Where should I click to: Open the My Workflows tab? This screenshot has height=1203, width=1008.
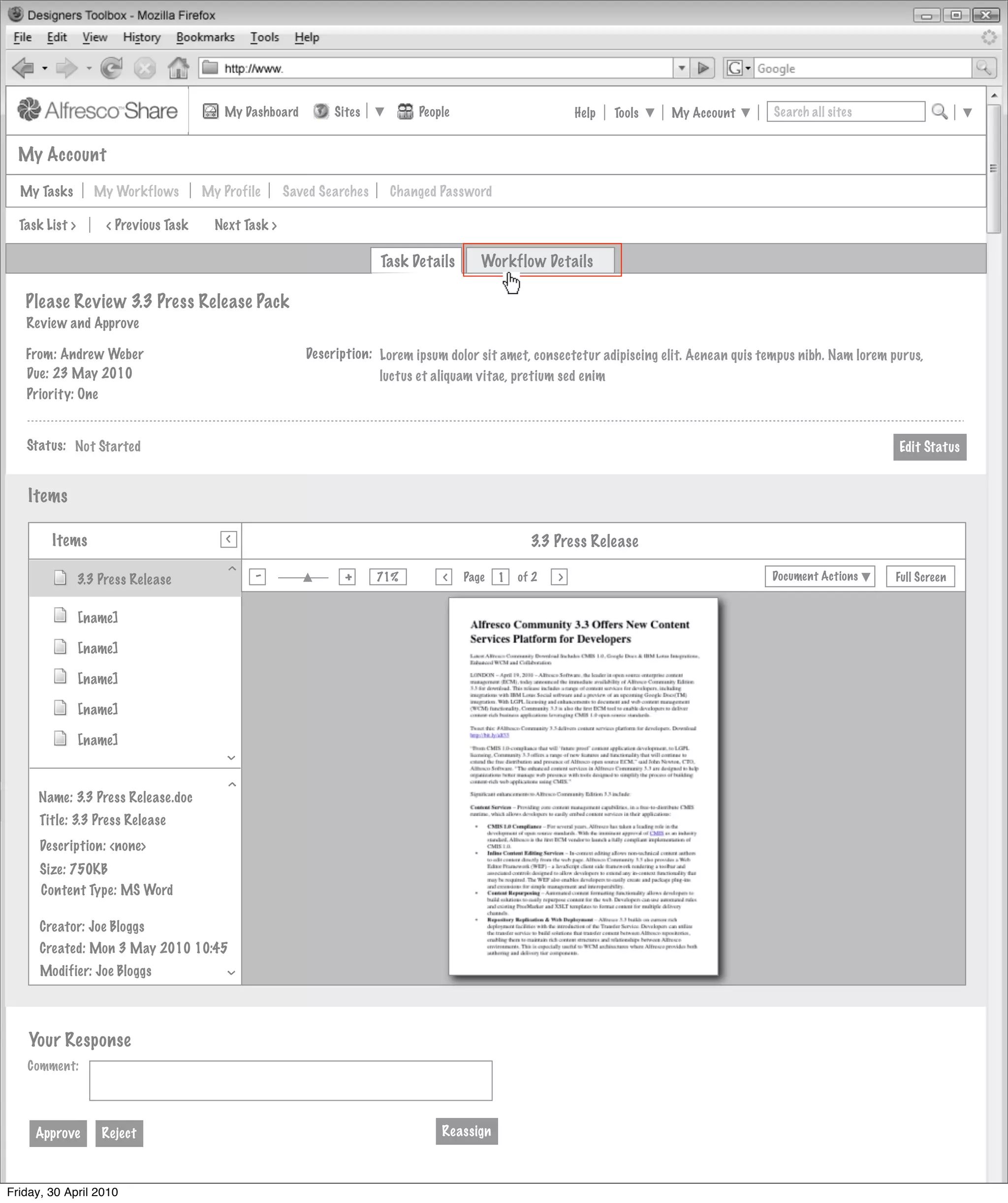point(136,191)
